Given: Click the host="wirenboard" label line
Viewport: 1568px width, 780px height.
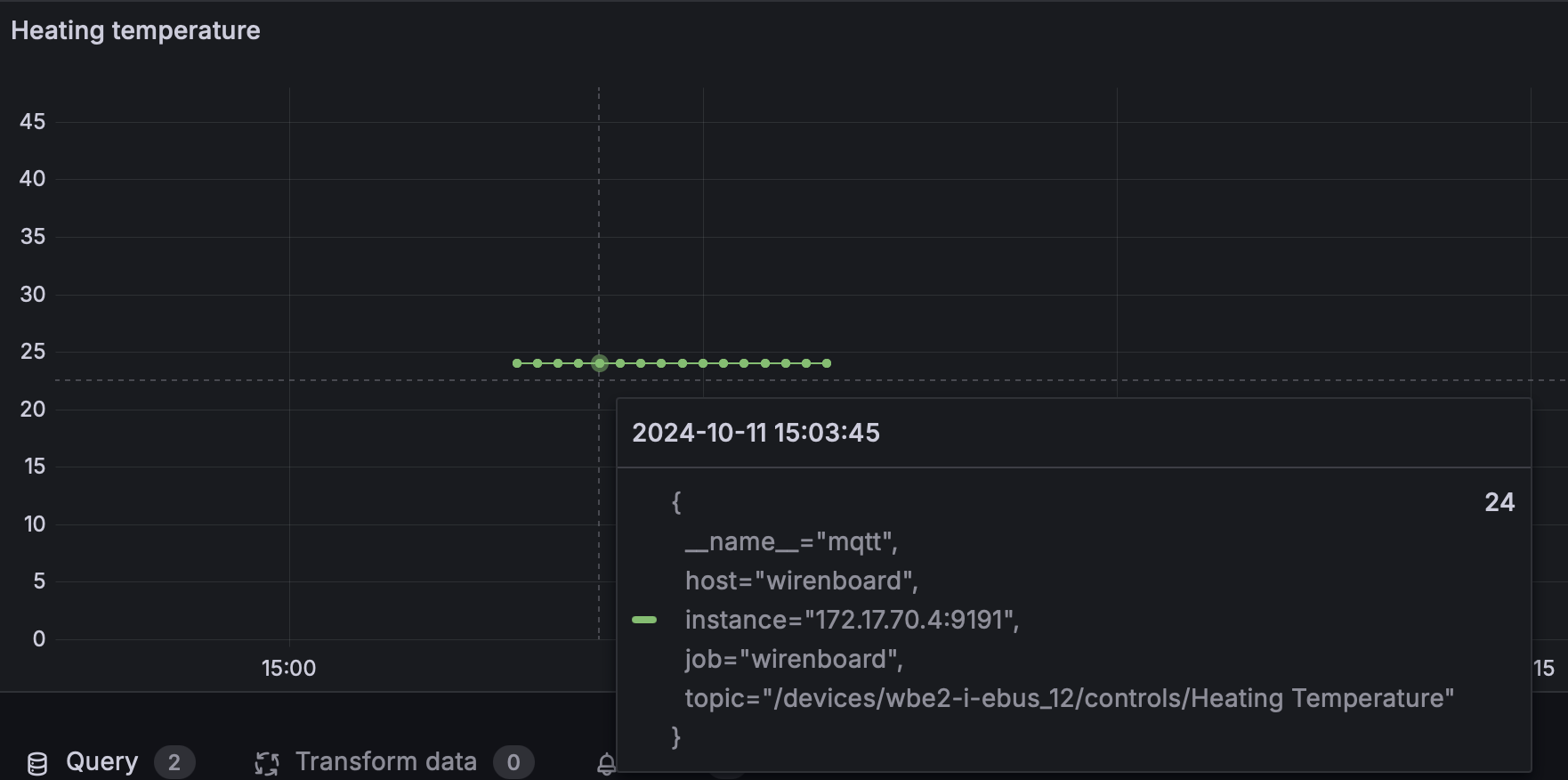Looking at the screenshot, I should click(801, 581).
